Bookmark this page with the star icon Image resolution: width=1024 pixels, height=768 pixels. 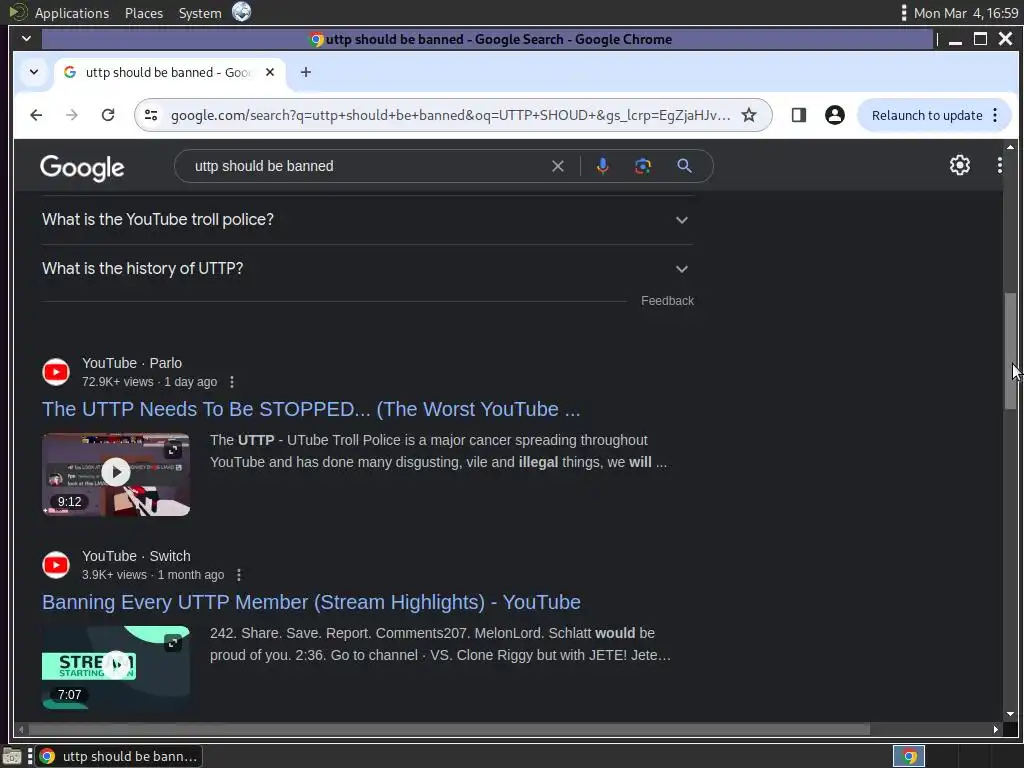click(x=749, y=115)
